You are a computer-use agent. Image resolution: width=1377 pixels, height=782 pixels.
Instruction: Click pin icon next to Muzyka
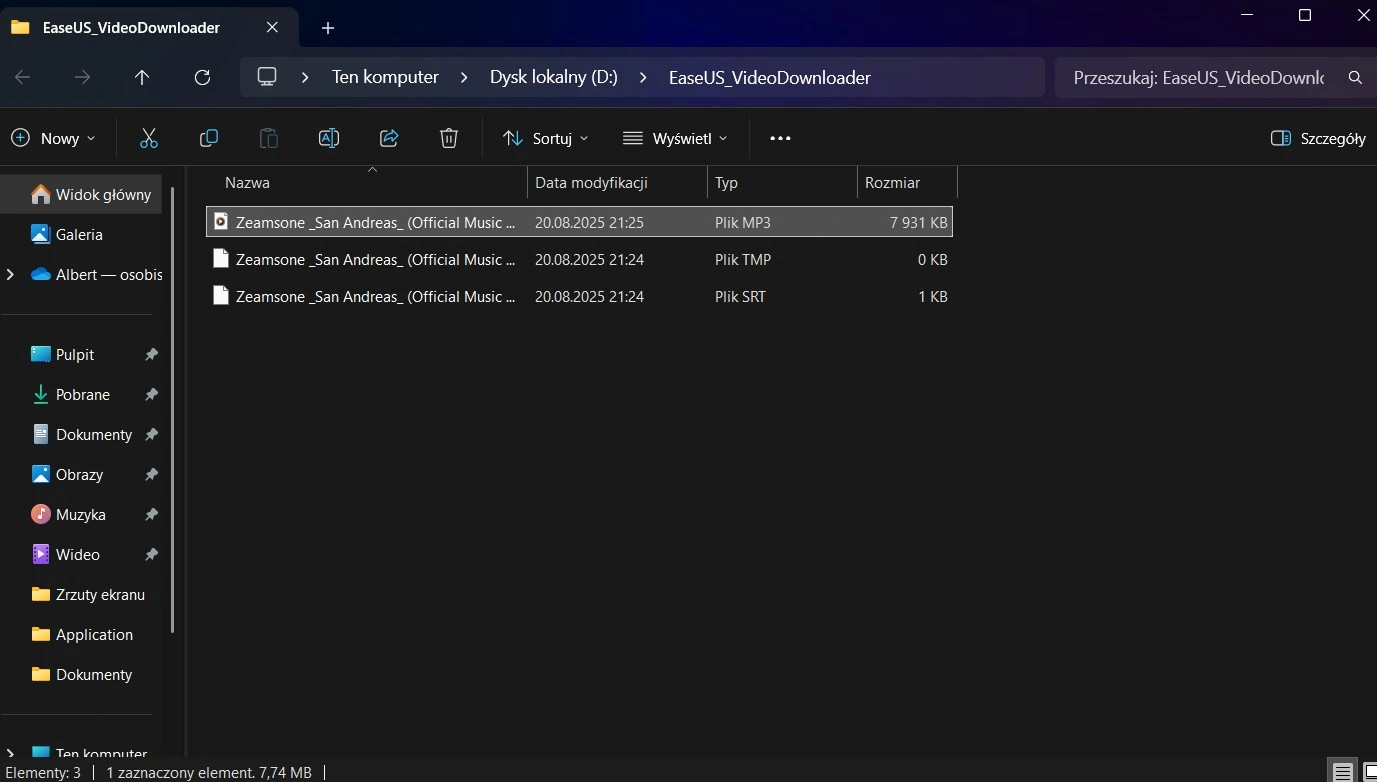[151, 515]
